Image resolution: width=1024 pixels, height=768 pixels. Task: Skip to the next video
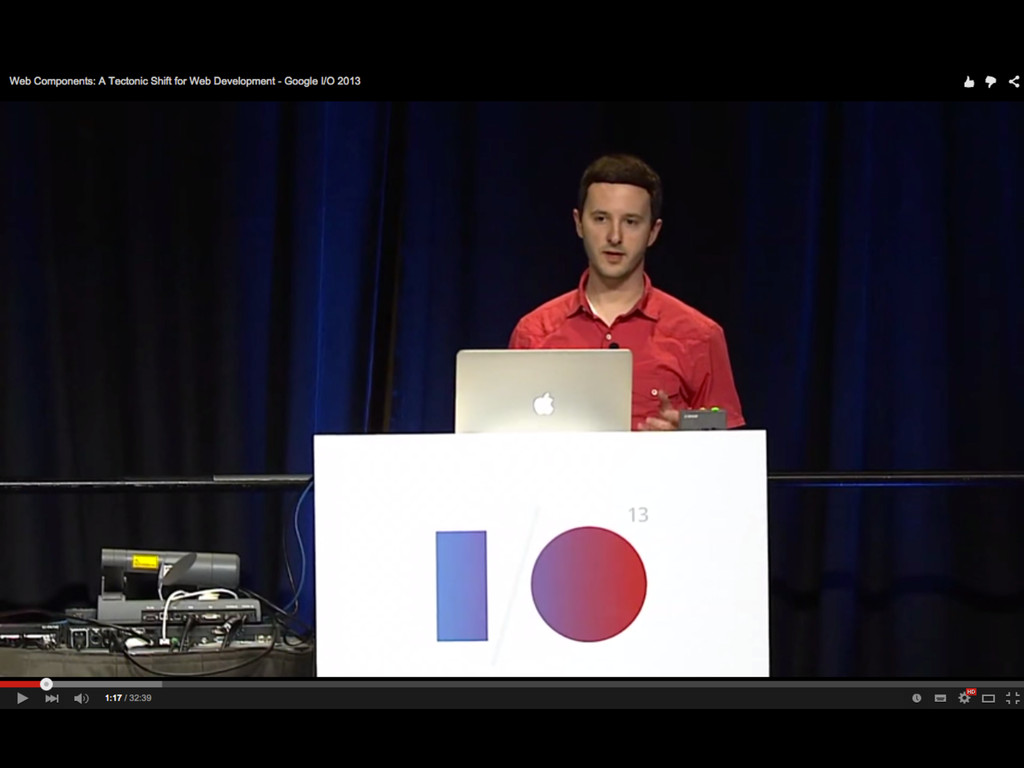[52, 698]
